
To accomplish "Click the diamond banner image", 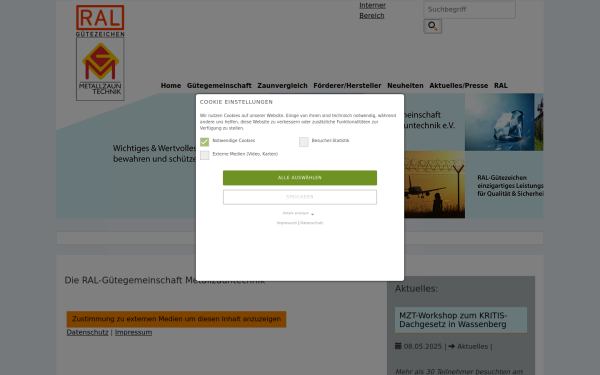I will pos(499,122).
